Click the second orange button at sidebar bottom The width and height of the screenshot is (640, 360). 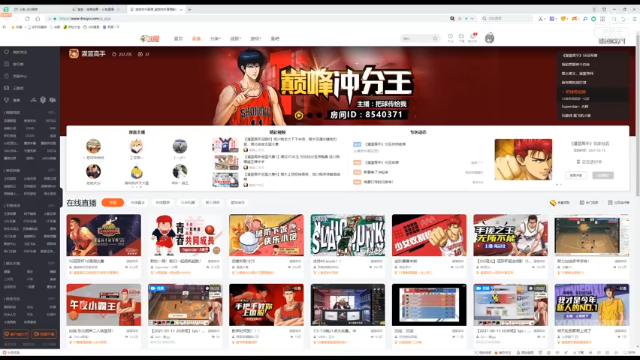pos(44,334)
